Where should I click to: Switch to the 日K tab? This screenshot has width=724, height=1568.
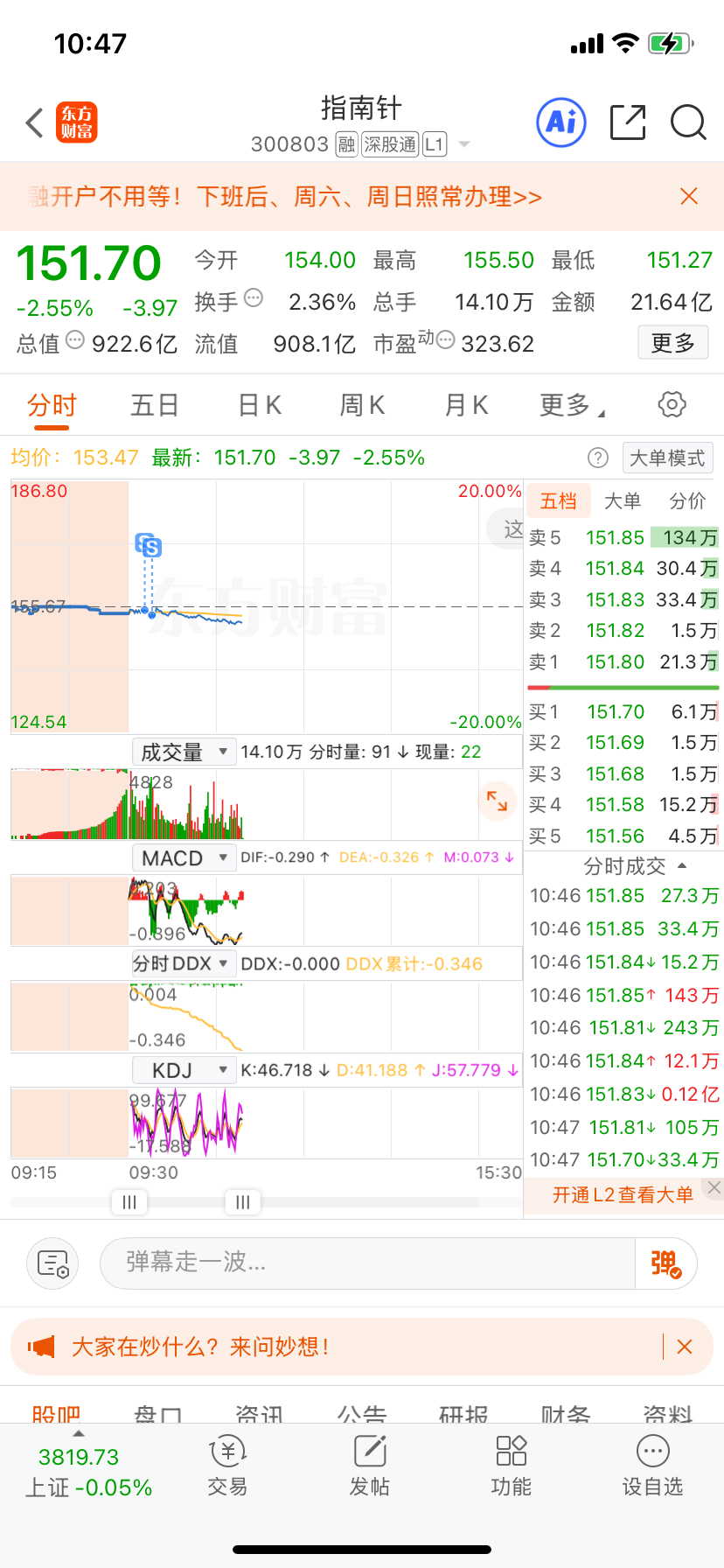tap(260, 405)
